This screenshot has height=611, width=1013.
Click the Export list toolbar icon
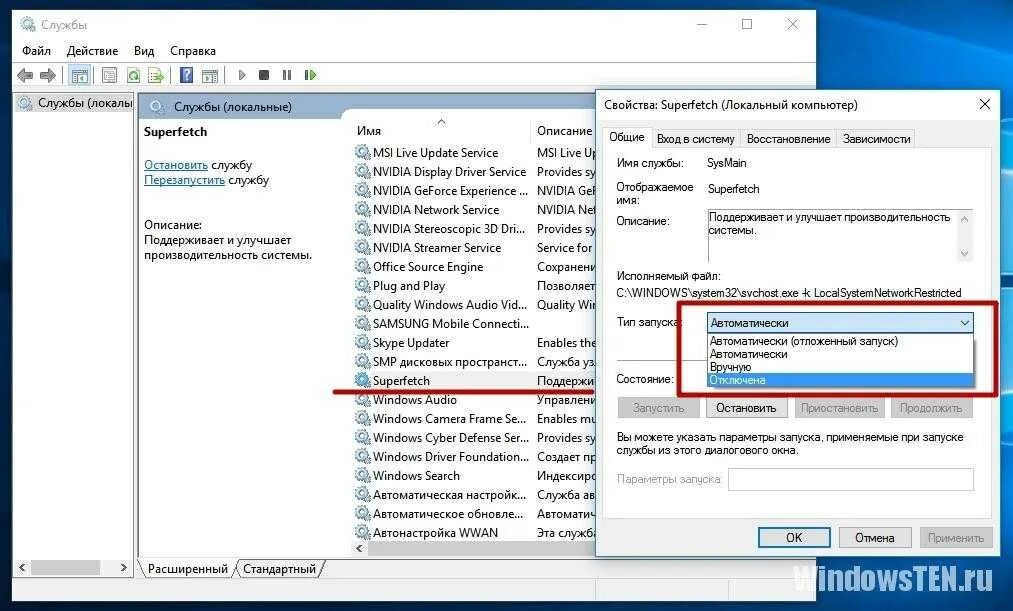(x=156, y=76)
